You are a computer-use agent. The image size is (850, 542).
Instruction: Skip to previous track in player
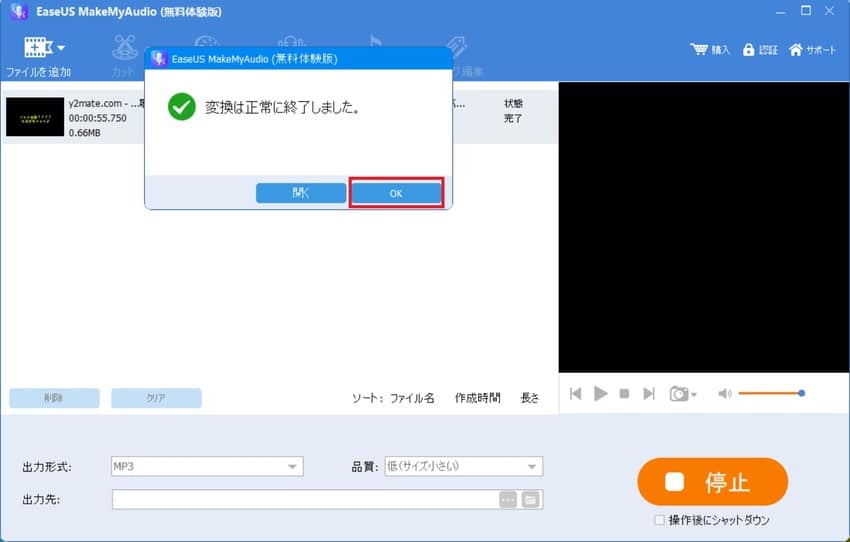576,393
